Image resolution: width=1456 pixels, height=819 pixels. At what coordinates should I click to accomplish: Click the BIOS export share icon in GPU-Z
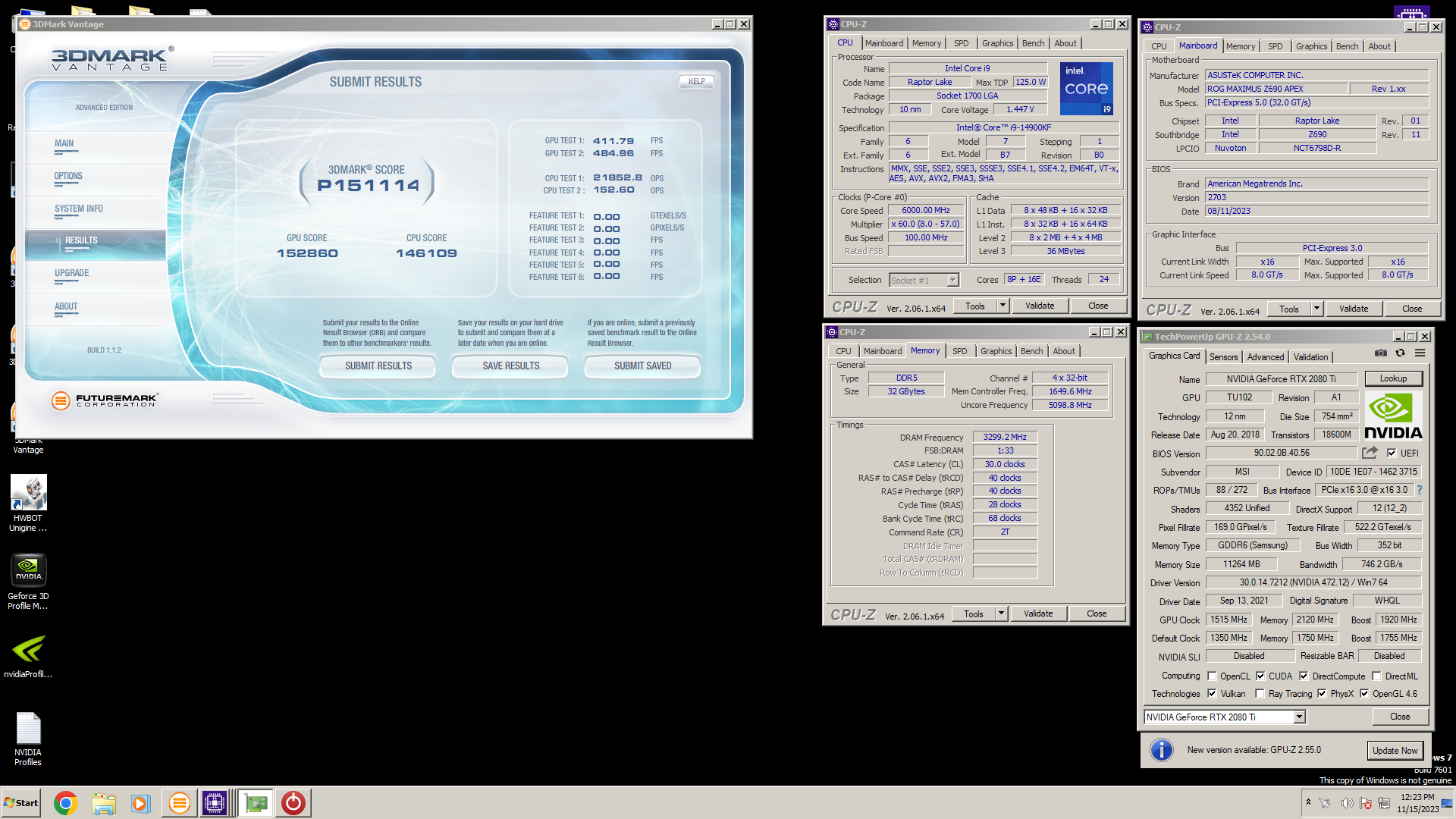click(x=1370, y=453)
